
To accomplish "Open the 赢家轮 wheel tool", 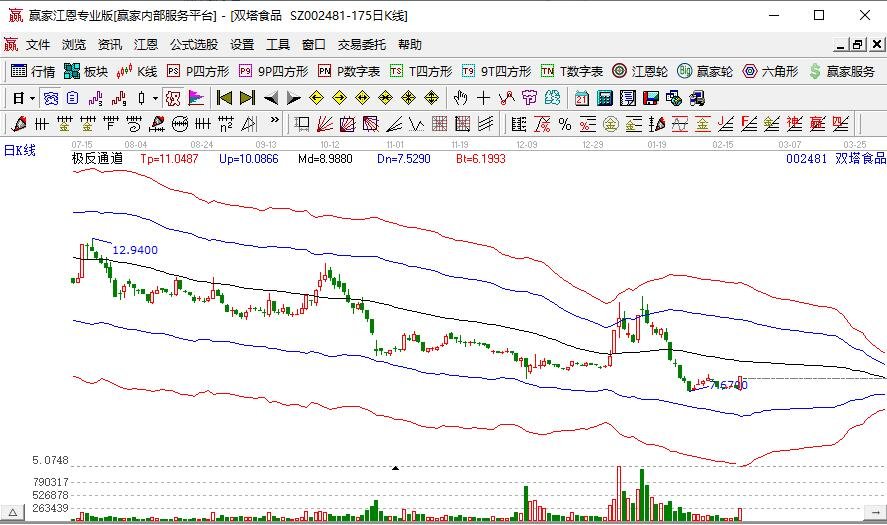I will click(705, 71).
